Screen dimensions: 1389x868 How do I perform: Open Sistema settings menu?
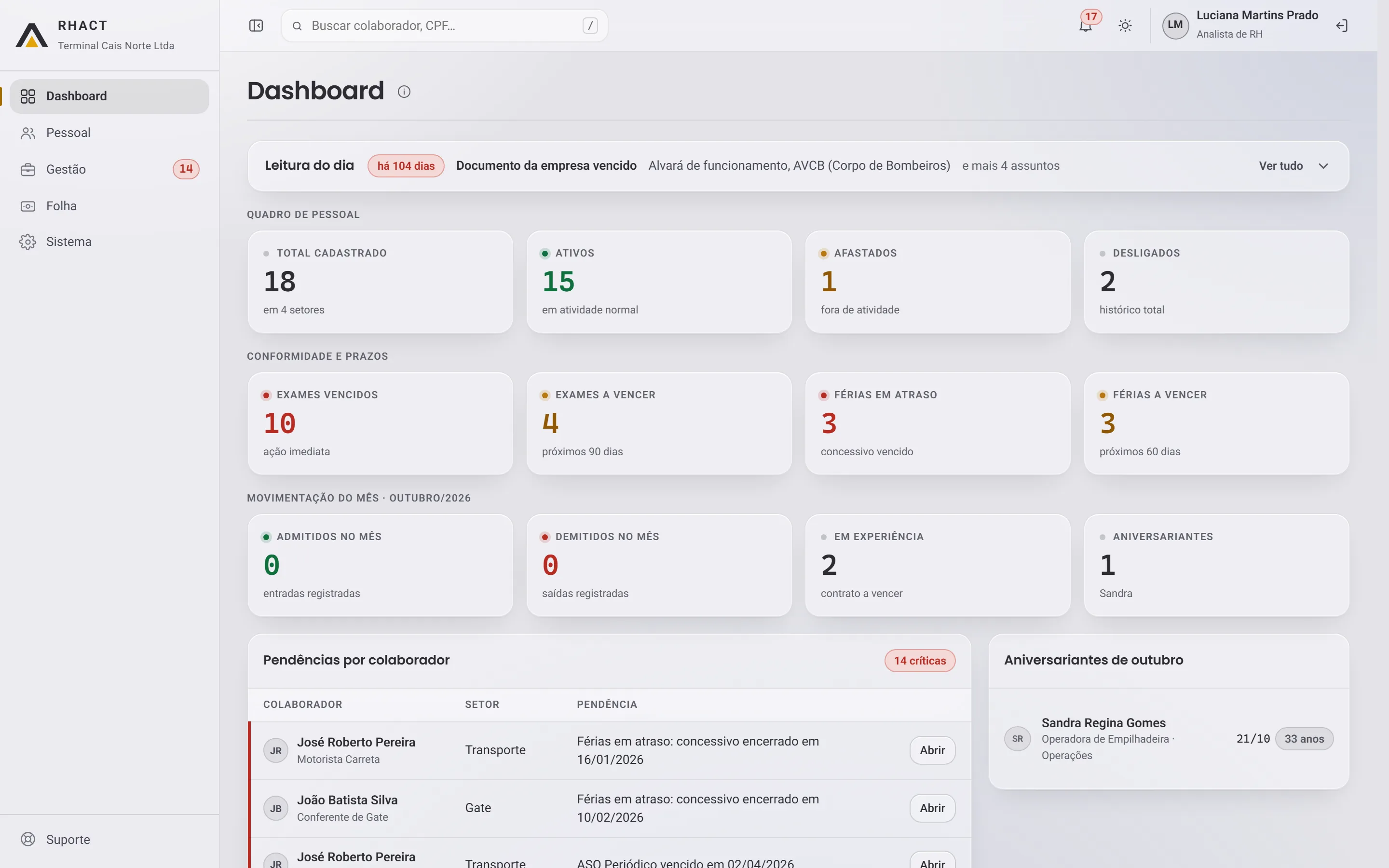(109, 242)
